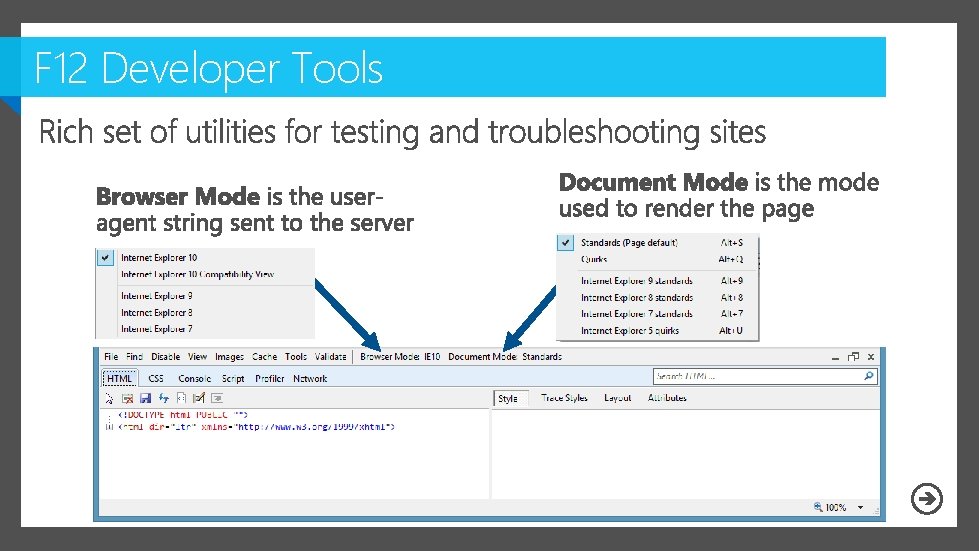Image resolution: width=979 pixels, height=551 pixels.
Task: Open the 100% zoom dropdown arrow
Action: click(x=860, y=507)
